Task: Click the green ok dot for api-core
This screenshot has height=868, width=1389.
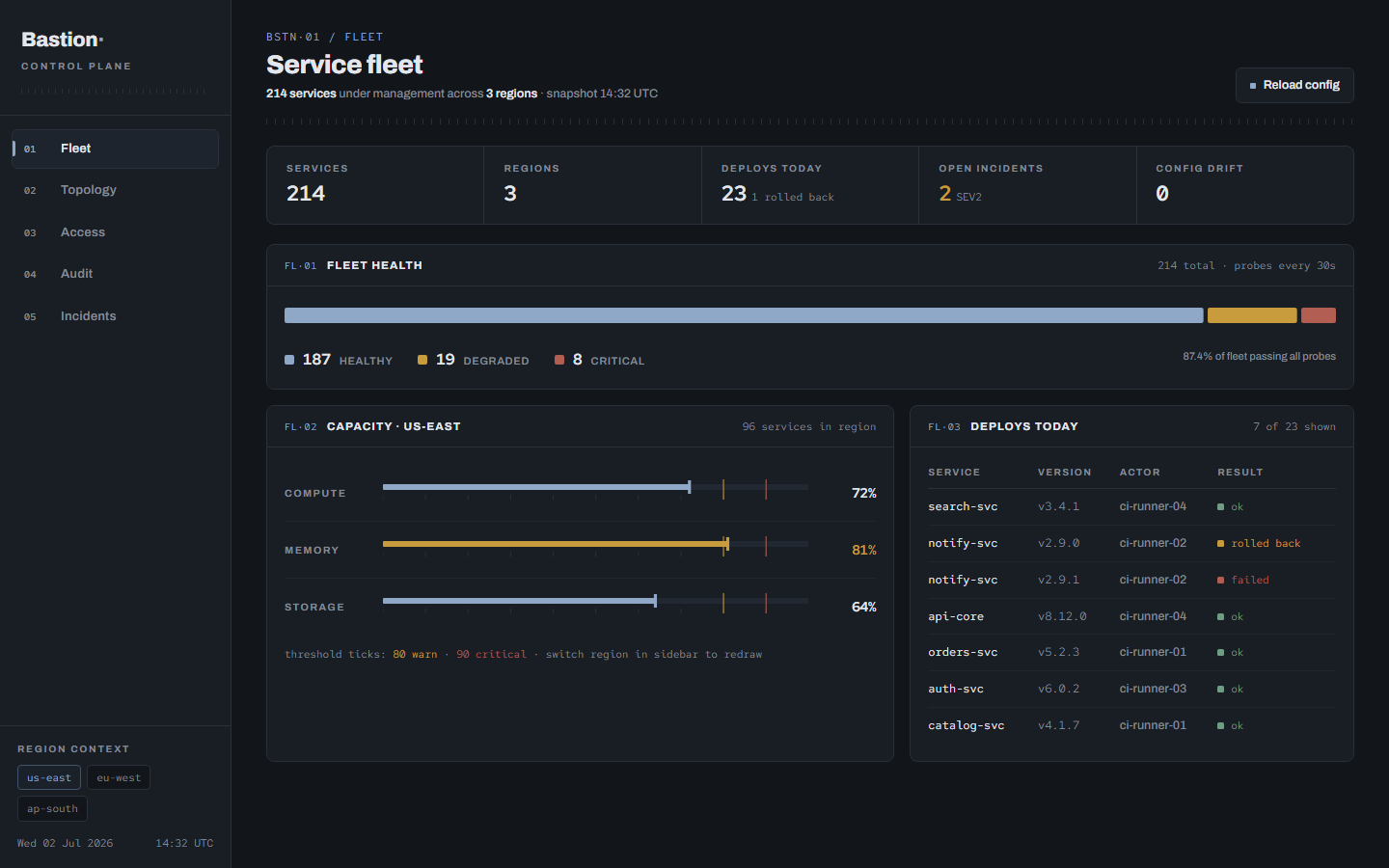Action: point(1221,617)
